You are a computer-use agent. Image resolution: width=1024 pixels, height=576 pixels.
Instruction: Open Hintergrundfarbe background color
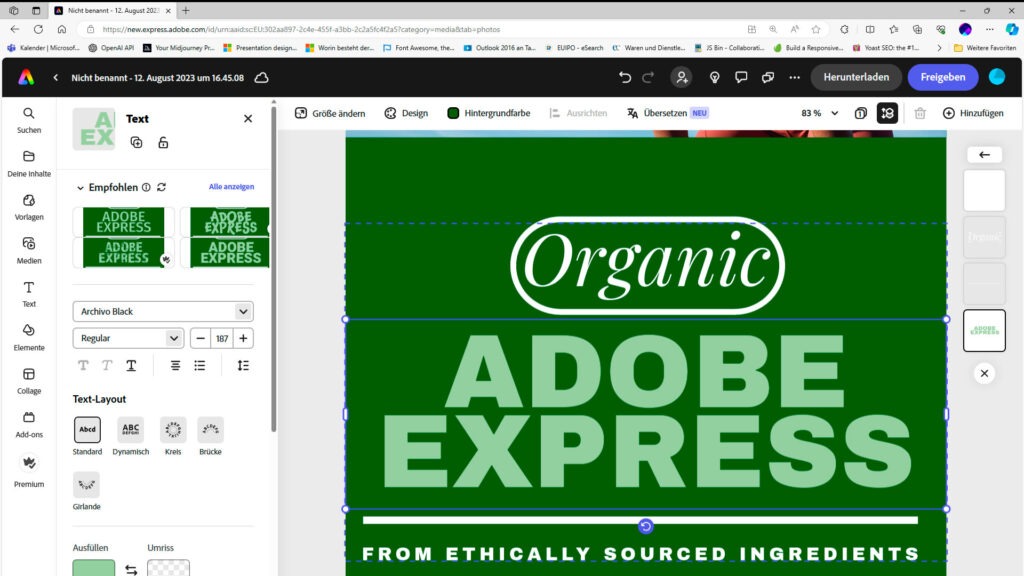click(488, 113)
